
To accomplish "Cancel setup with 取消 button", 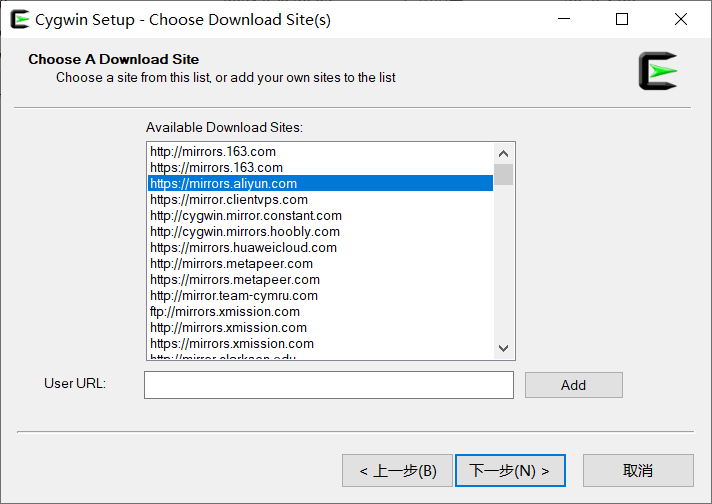I will 638,470.
